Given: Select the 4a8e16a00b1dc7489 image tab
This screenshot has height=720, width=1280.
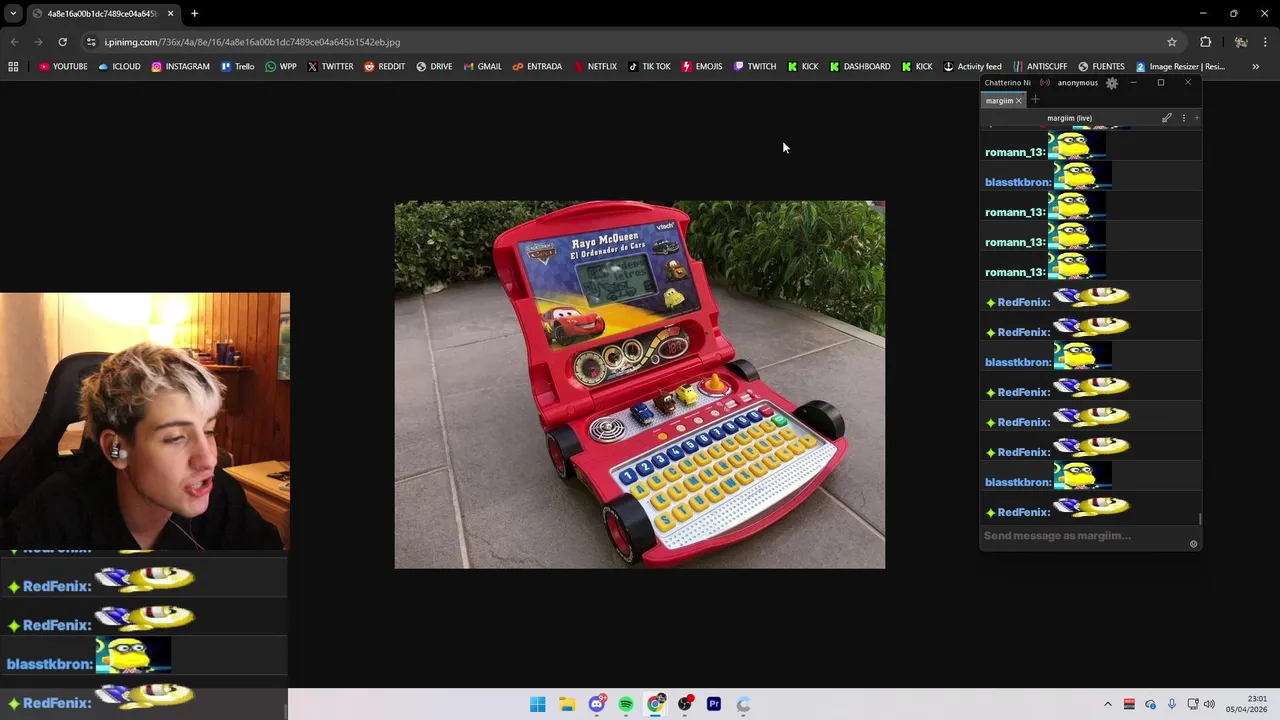Looking at the screenshot, I should coord(103,13).
